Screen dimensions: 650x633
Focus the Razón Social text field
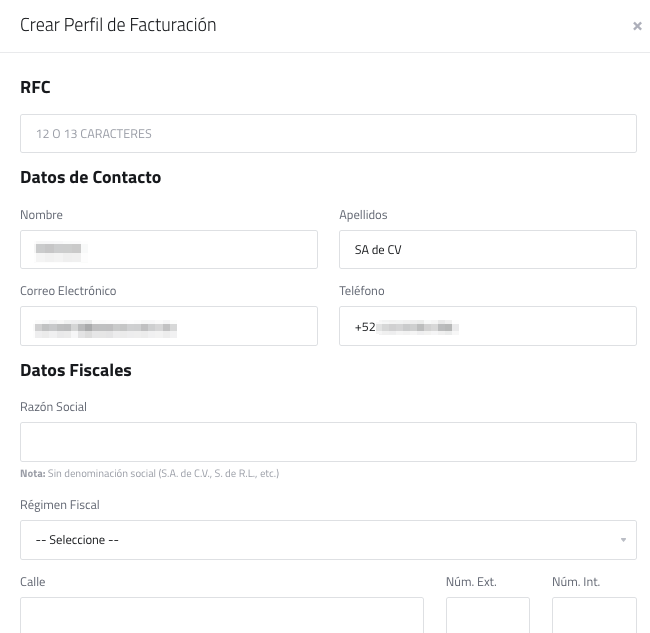point(328,442)
